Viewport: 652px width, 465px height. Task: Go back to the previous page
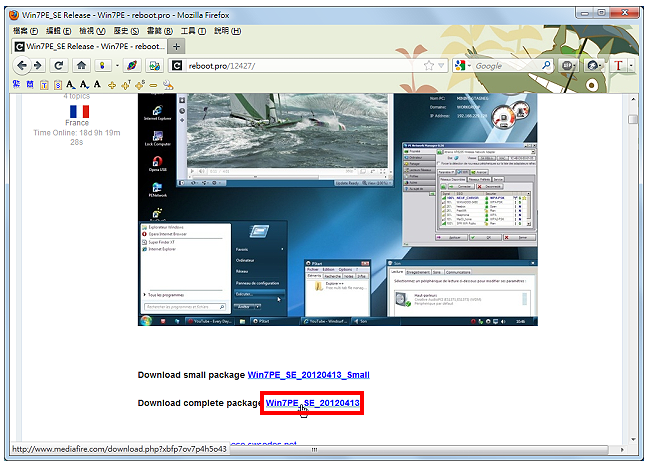point(22,65)
